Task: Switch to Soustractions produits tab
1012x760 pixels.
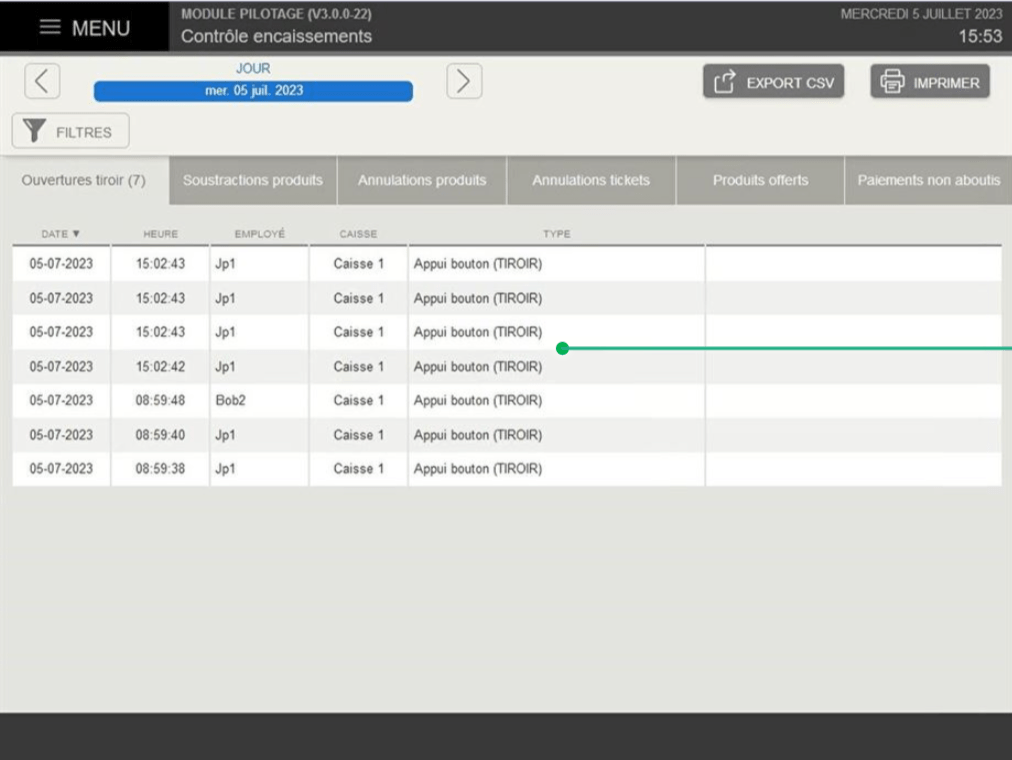Action: 253,181
